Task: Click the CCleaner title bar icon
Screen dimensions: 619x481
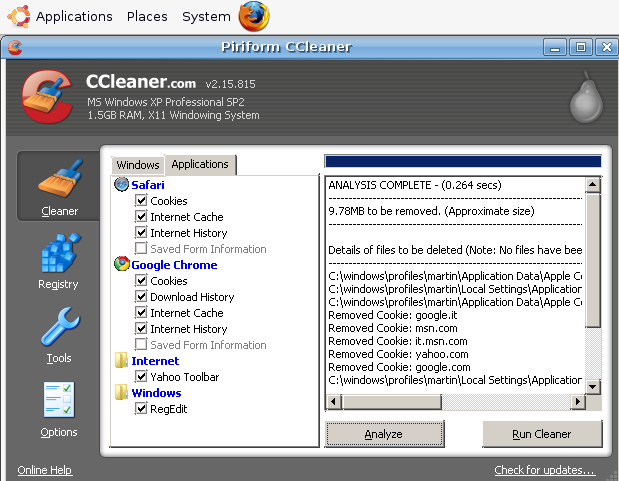Action: [x=15, y=47]
